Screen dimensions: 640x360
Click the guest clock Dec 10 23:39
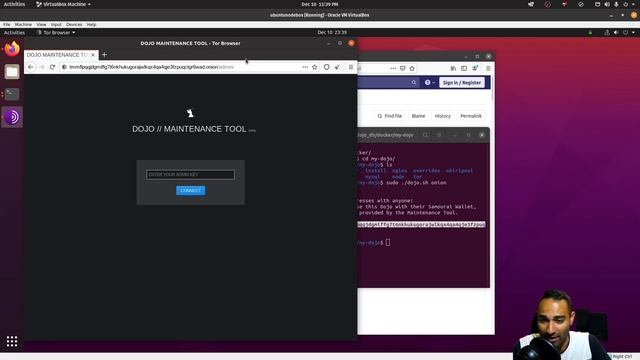pos(332,33)
